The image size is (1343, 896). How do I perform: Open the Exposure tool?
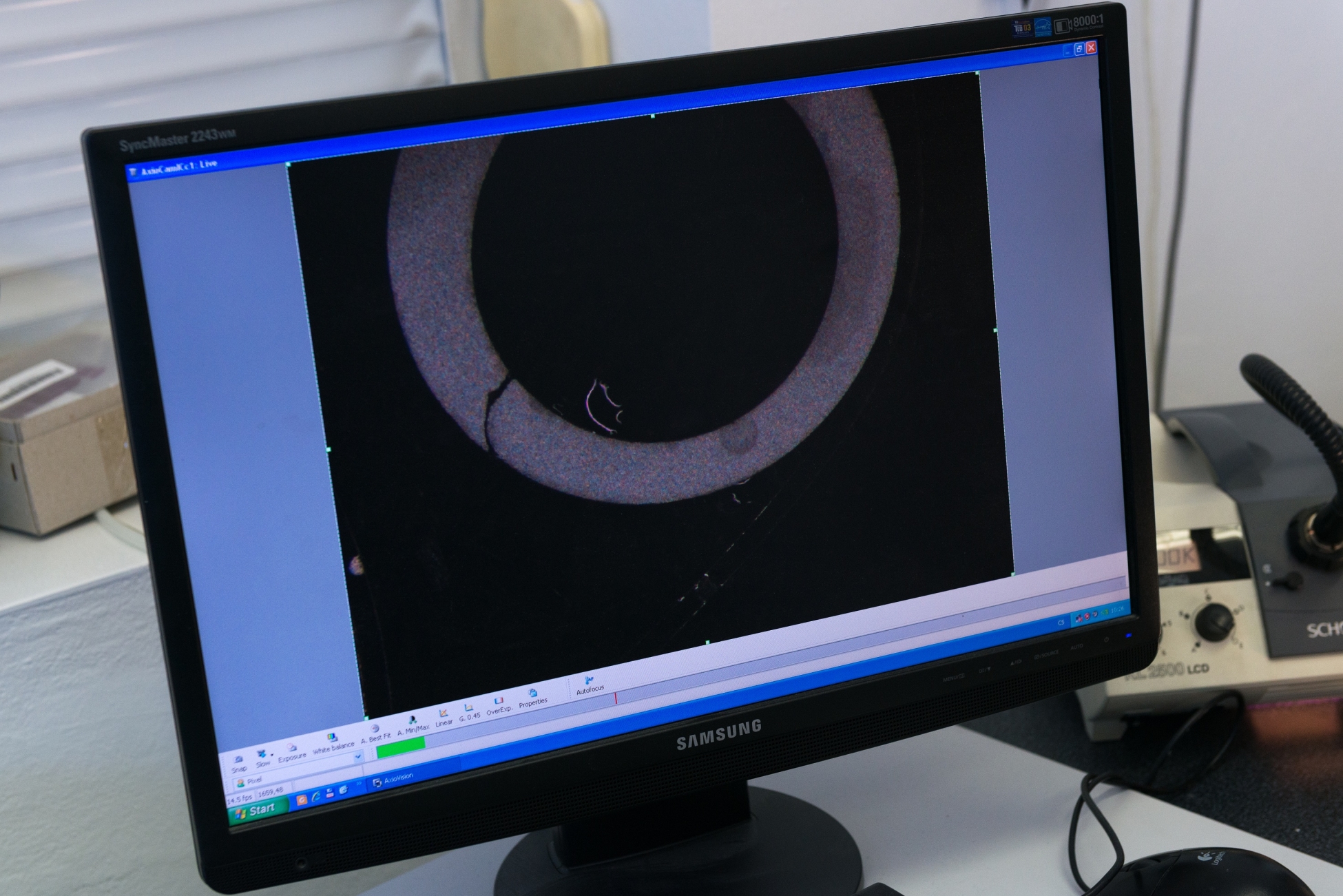coord(292,747)
